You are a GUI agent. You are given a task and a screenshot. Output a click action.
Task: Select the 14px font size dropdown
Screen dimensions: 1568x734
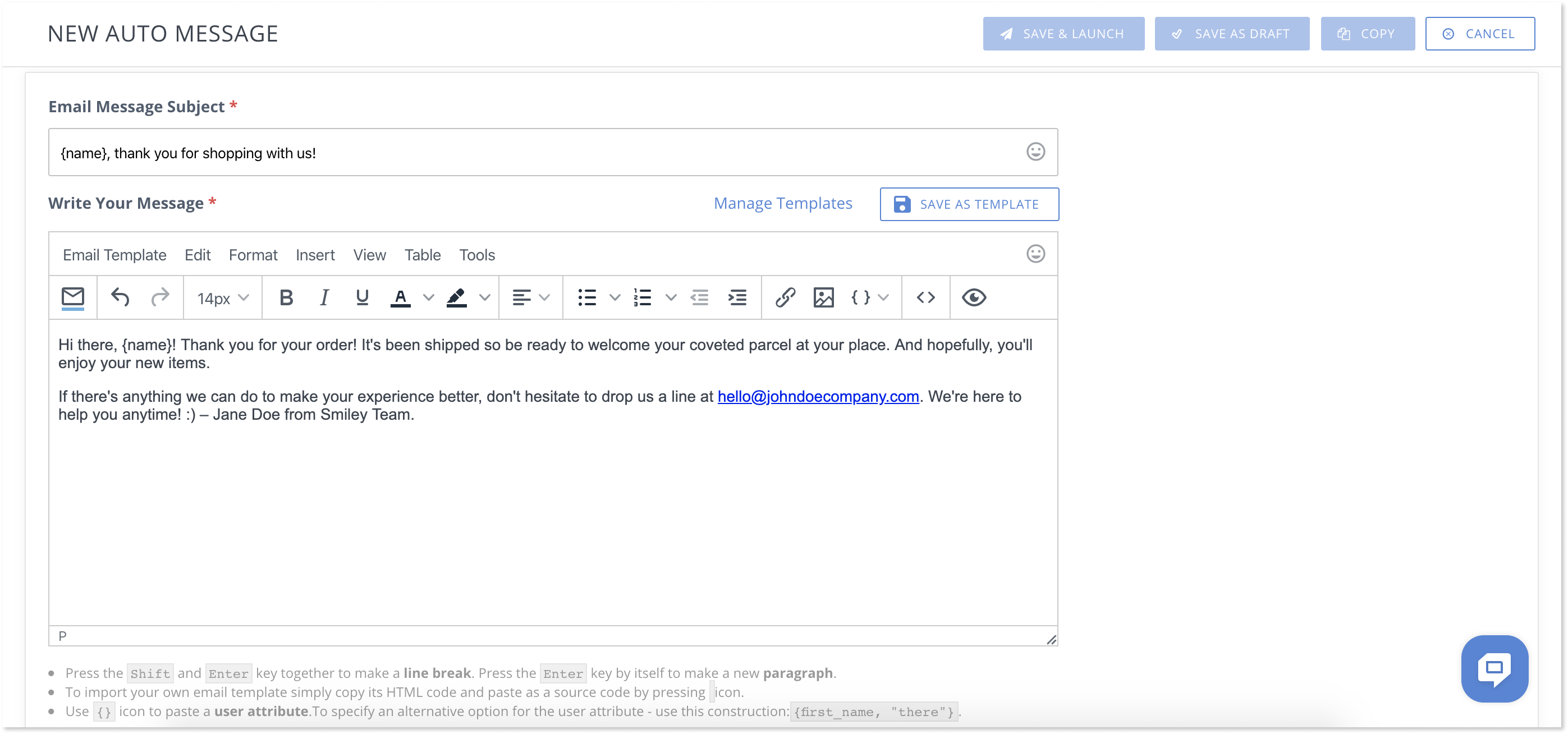point(221,297)
